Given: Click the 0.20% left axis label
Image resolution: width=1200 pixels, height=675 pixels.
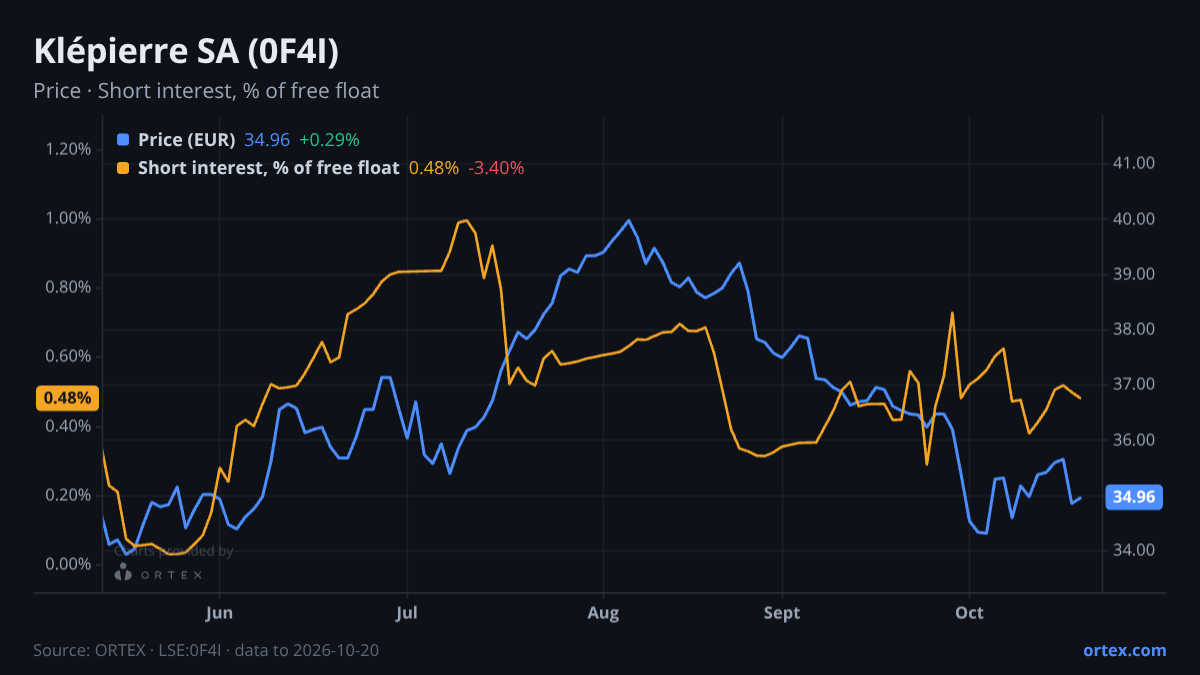Looking at the screenshot, I should [68, 495].
